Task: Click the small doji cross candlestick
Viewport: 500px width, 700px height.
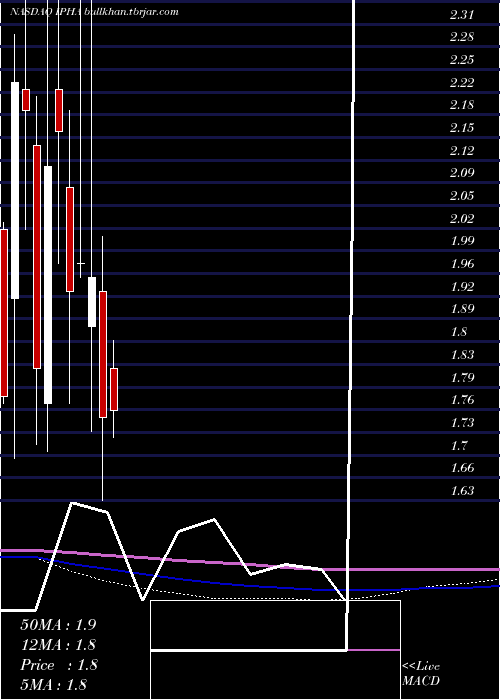Action: click(x=81, y=264)
